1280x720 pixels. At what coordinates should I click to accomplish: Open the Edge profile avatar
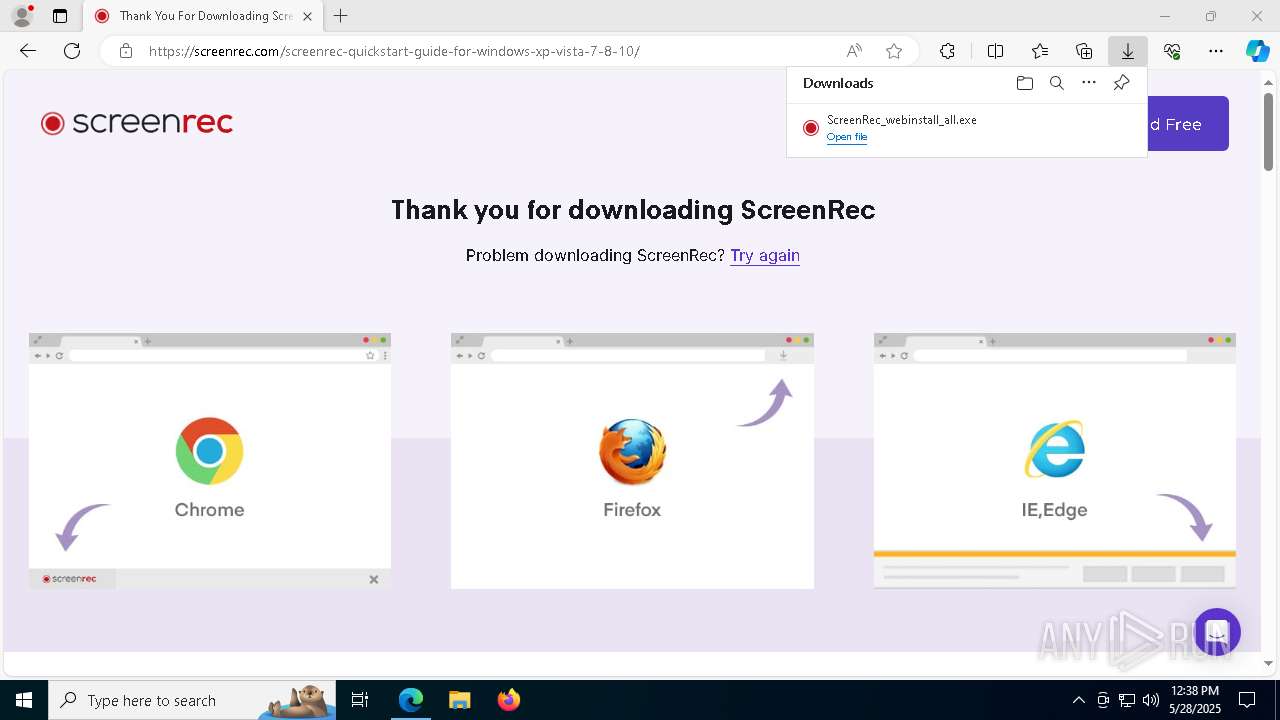(x=21, y=16)
